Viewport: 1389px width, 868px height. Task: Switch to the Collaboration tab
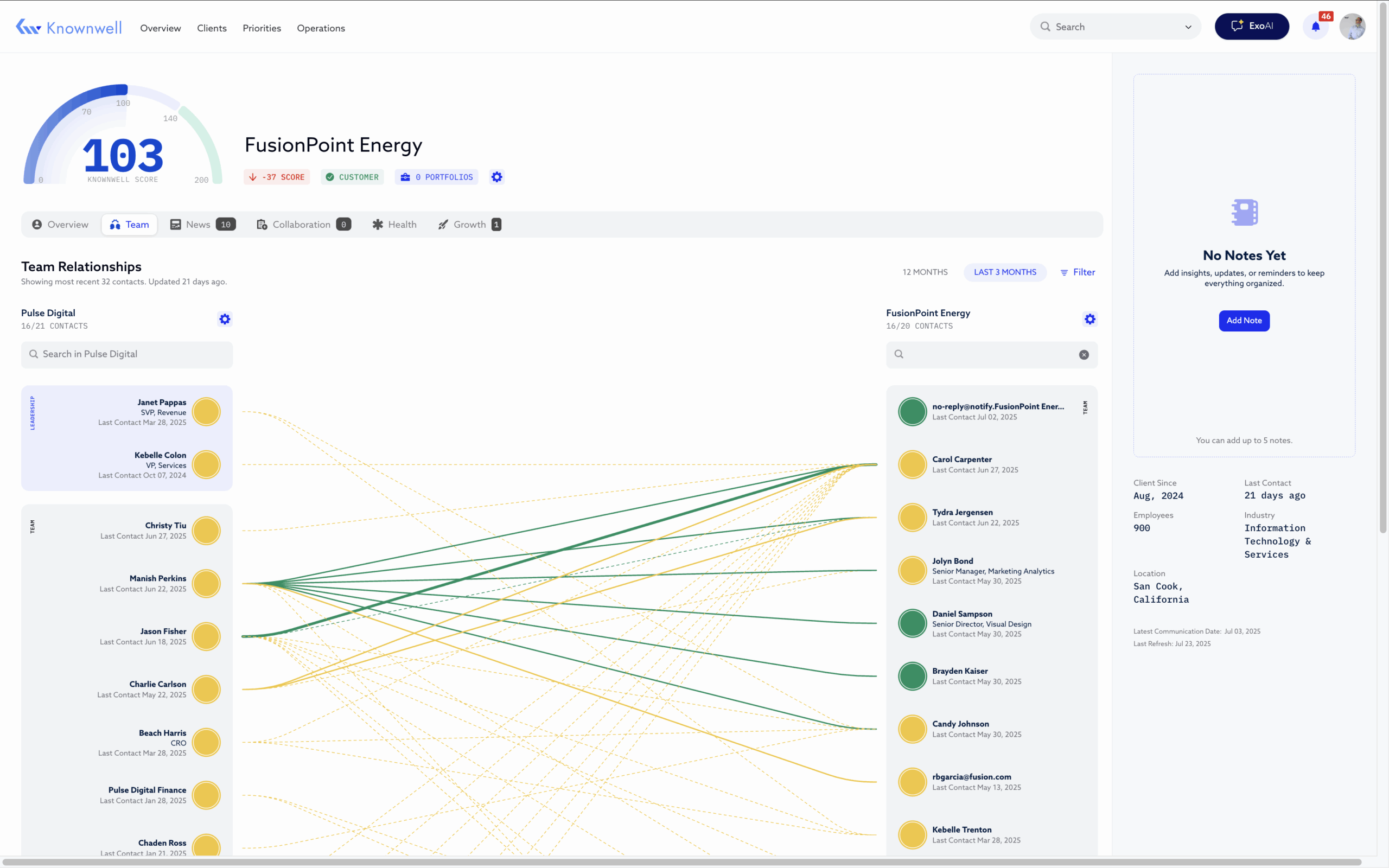coord(304,225)
